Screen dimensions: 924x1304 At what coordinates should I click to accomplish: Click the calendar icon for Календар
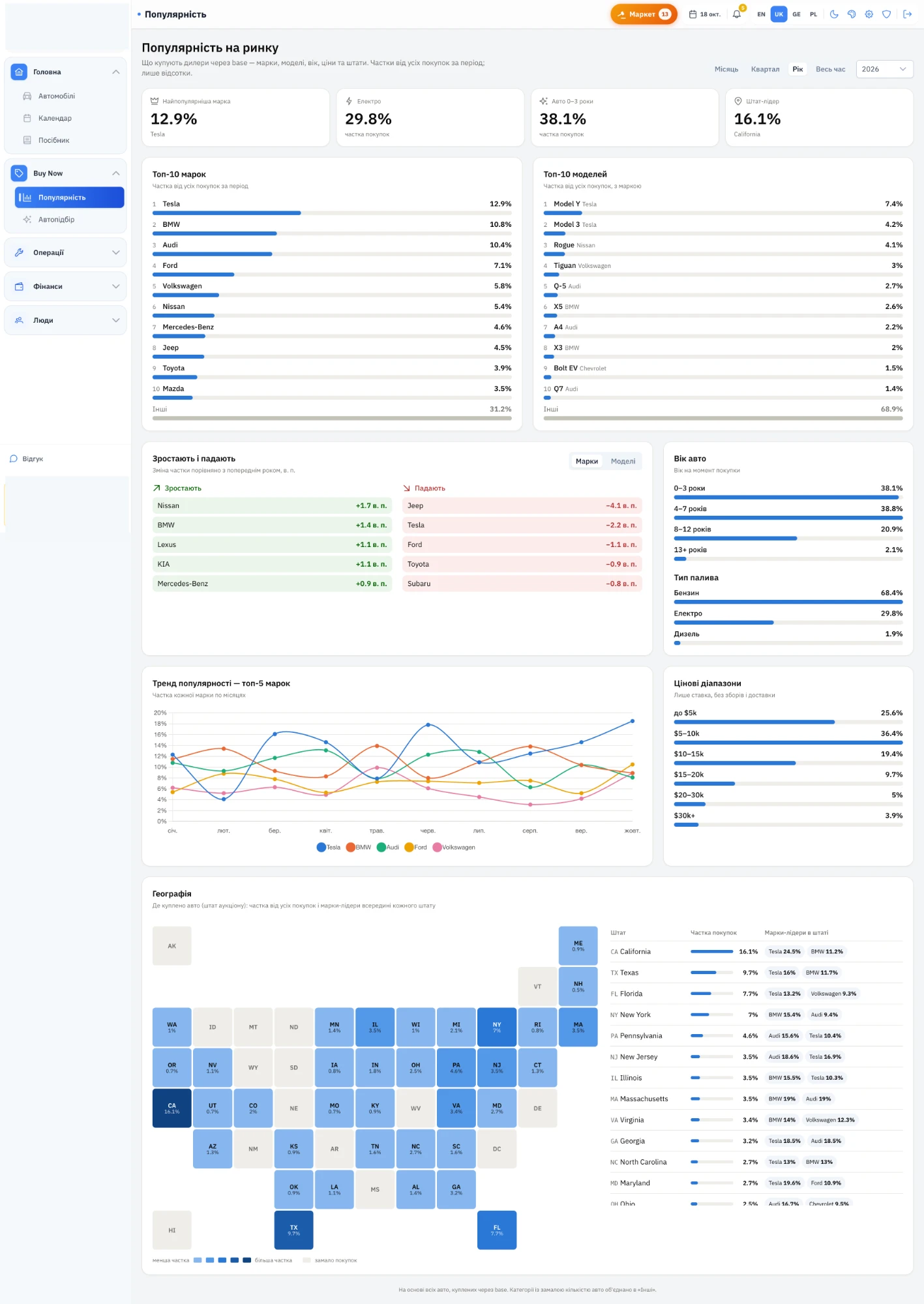[27, 119]
